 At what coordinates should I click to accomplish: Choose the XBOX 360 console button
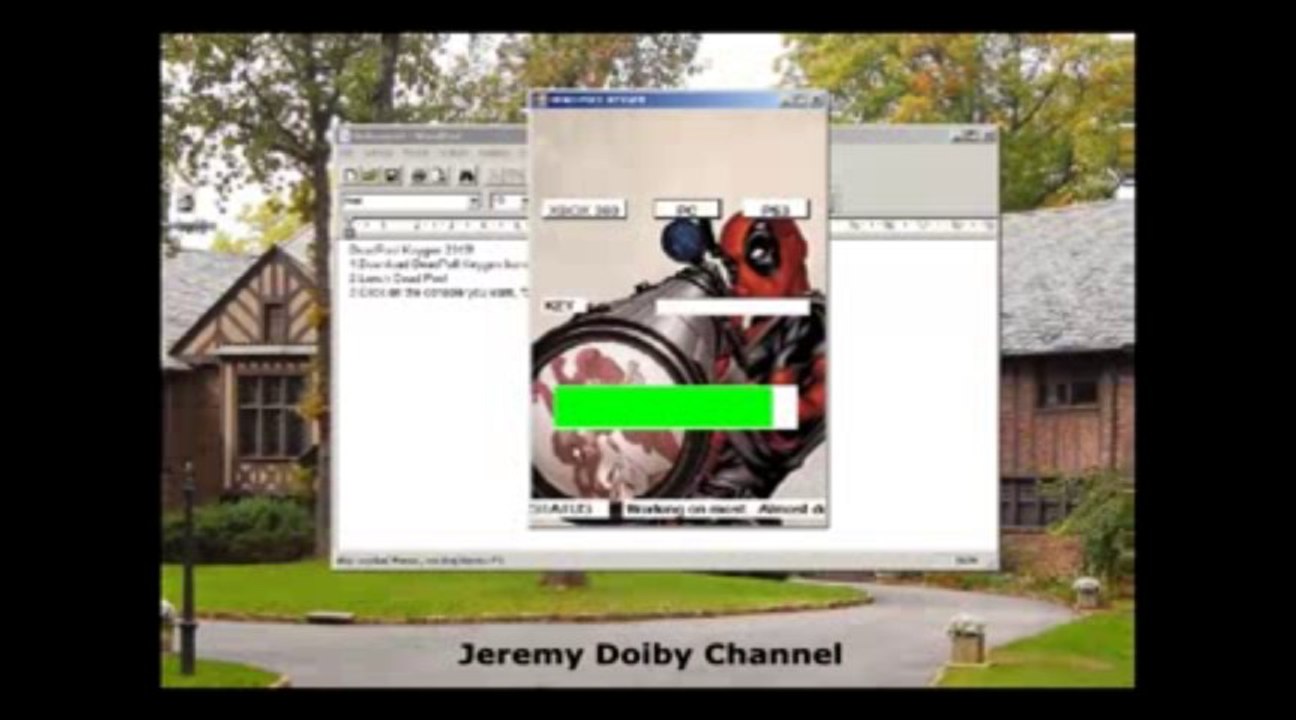pyautogui.click(x=584, y=209)
